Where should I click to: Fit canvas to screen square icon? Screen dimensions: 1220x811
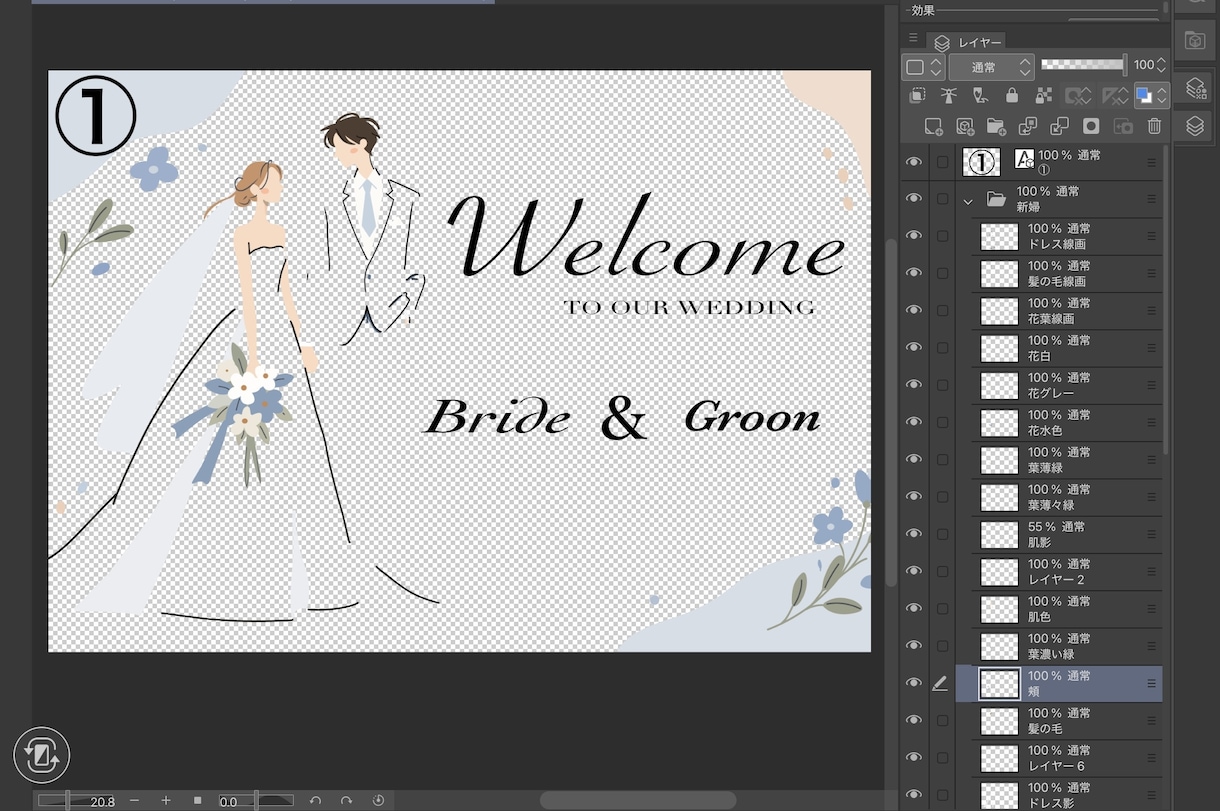pos(198,801)
